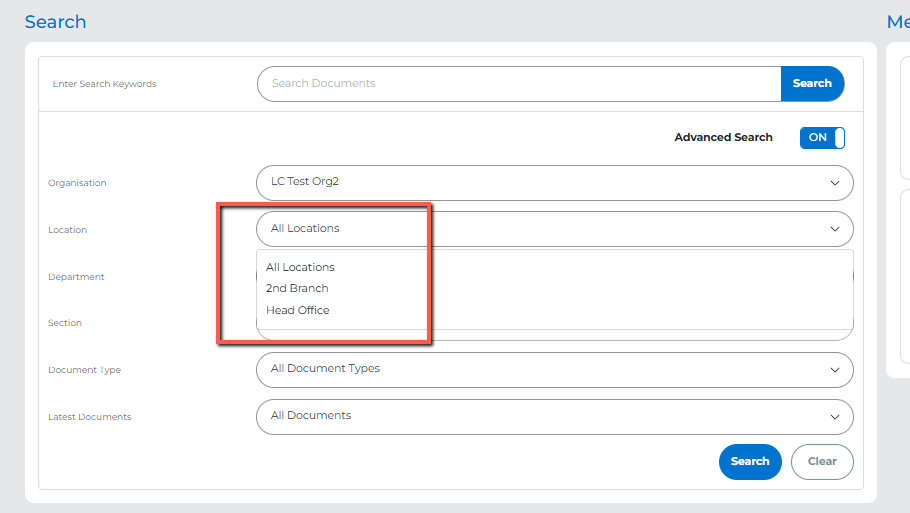Screen dimensions: 910x513
Task: Click the Enter Search Keywords label
Action: pyautogui.click(x=104, y=84)
